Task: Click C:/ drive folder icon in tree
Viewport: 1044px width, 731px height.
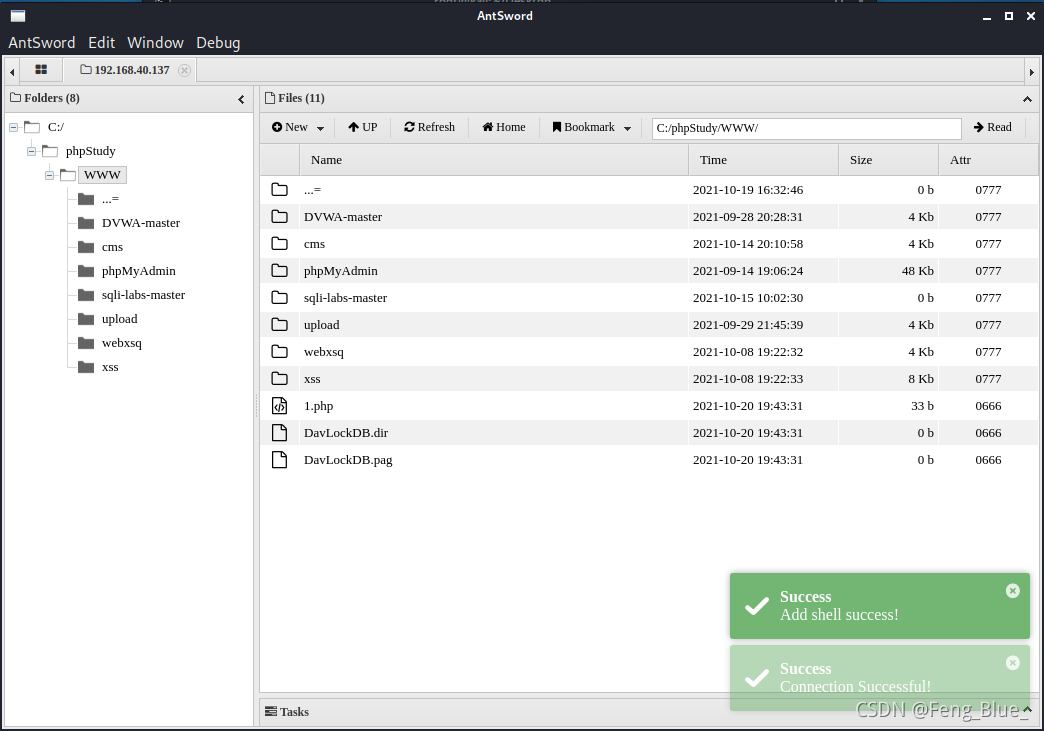Action: tap(32, 126)
